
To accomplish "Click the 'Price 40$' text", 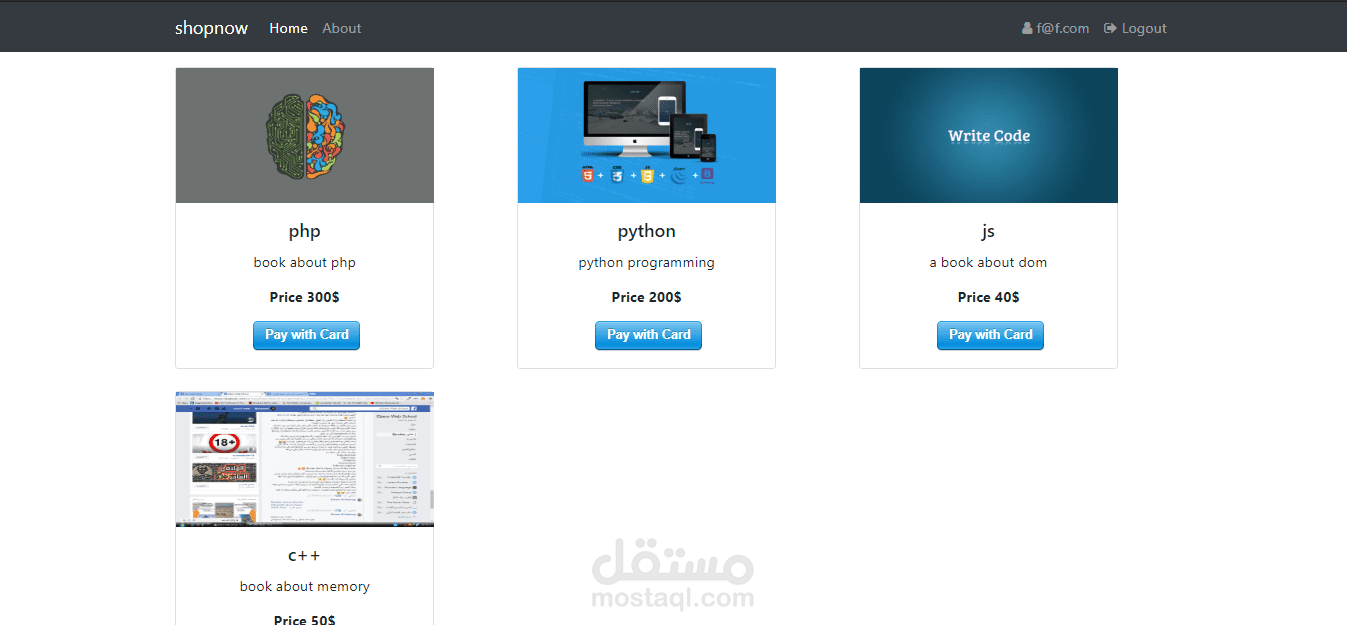I will click(989, 297).
